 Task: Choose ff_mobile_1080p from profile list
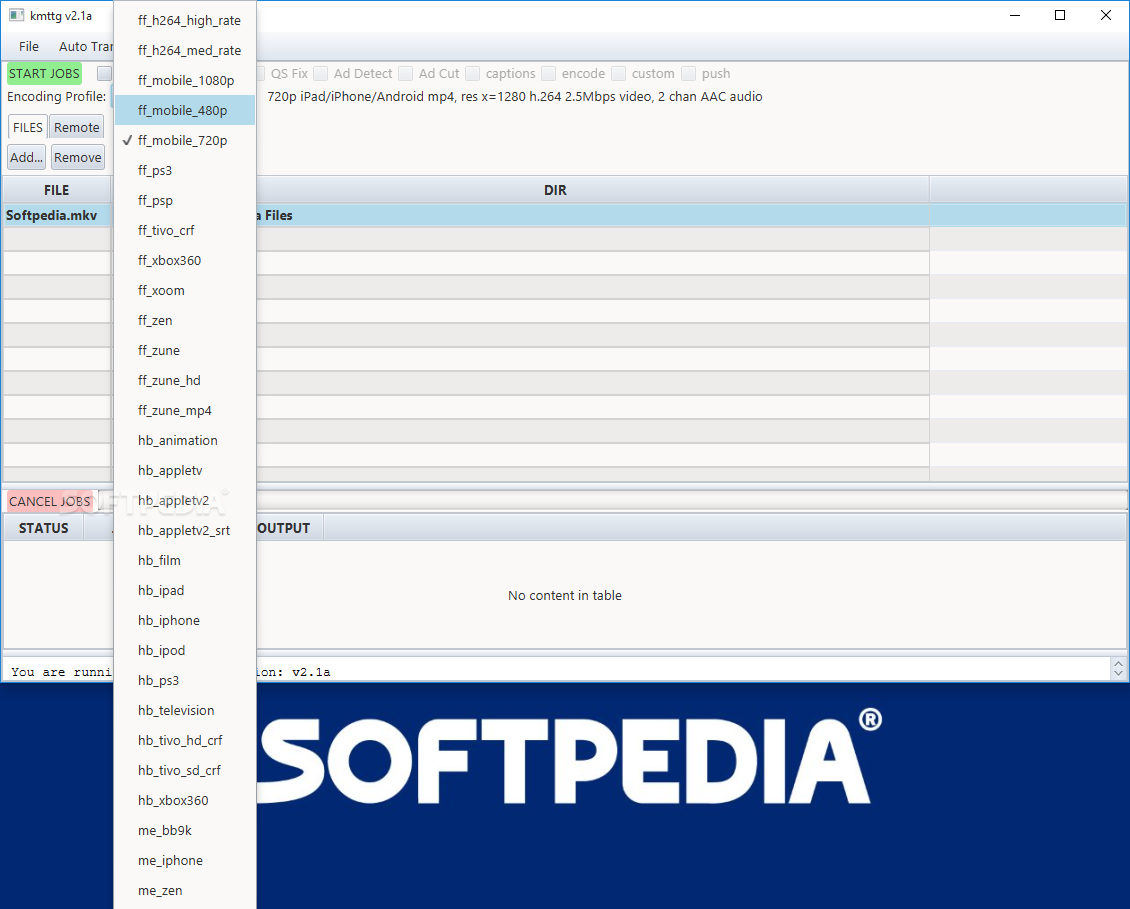185,80
